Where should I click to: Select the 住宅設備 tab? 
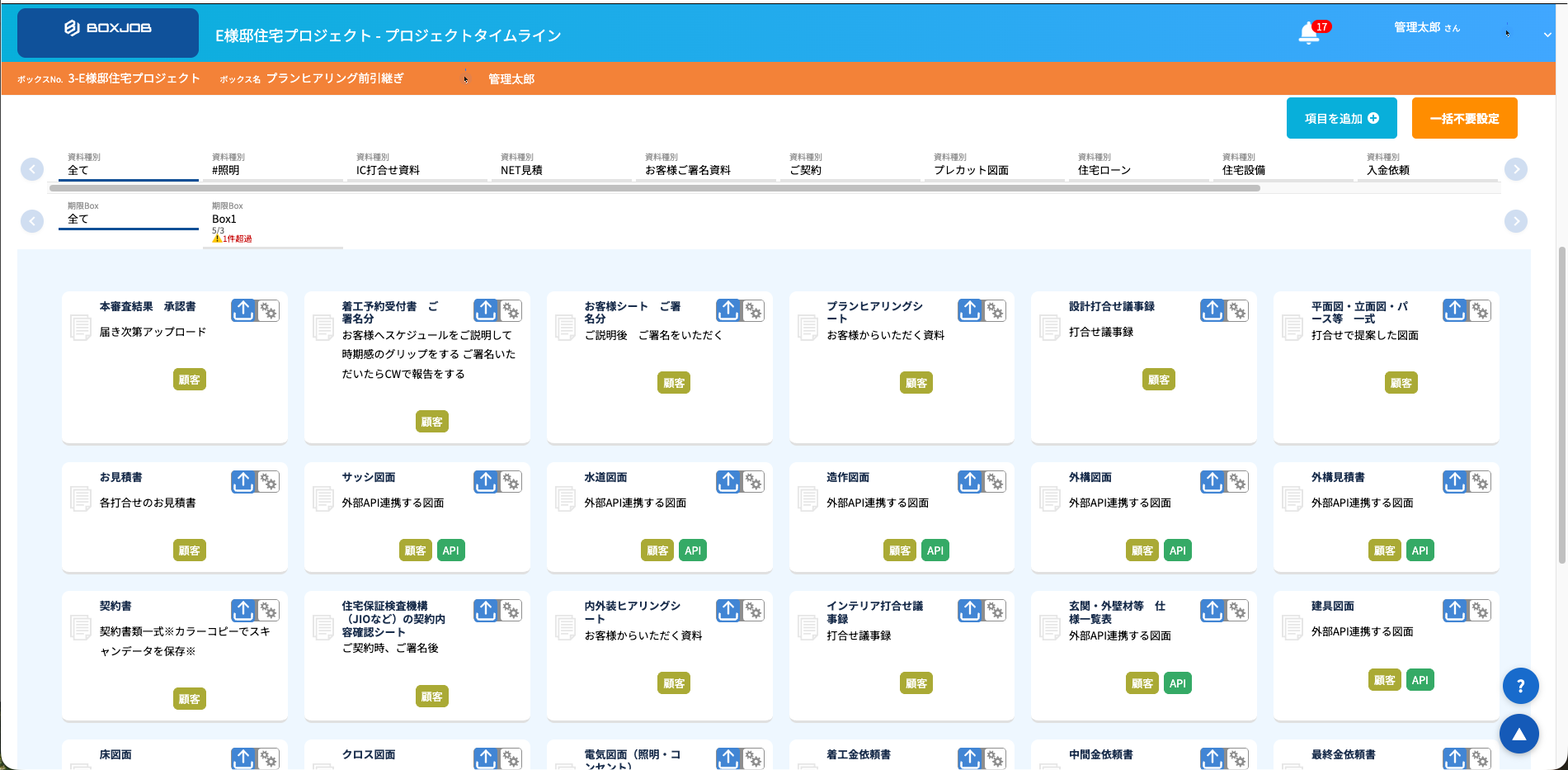1283,165
